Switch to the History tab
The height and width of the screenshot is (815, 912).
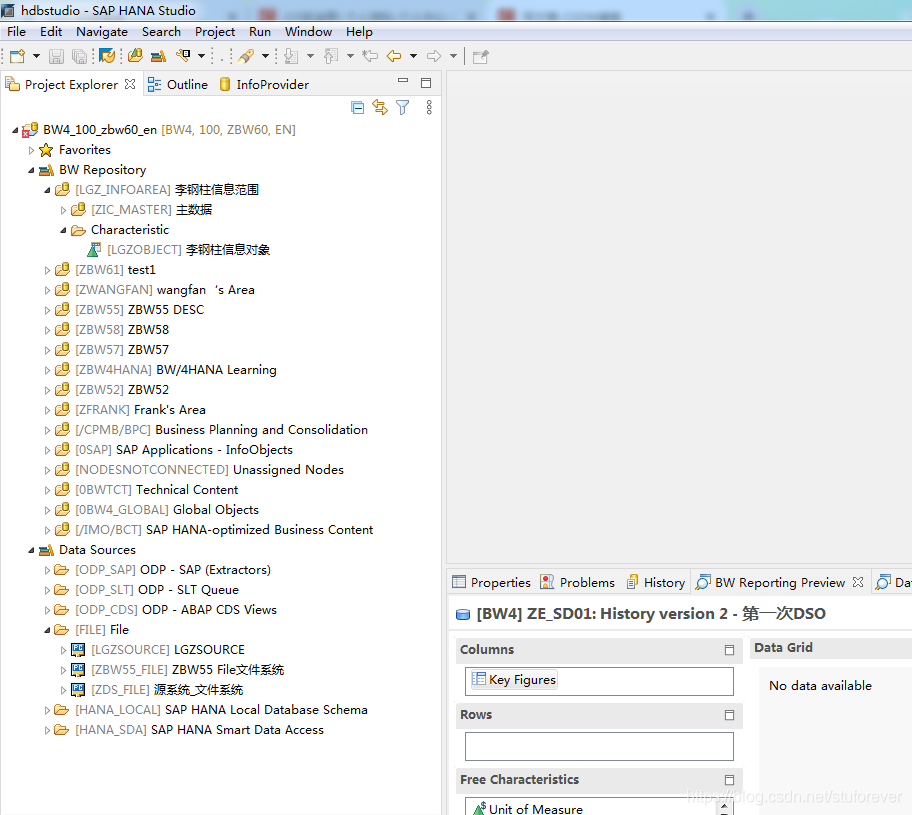(x=657, y=582)
